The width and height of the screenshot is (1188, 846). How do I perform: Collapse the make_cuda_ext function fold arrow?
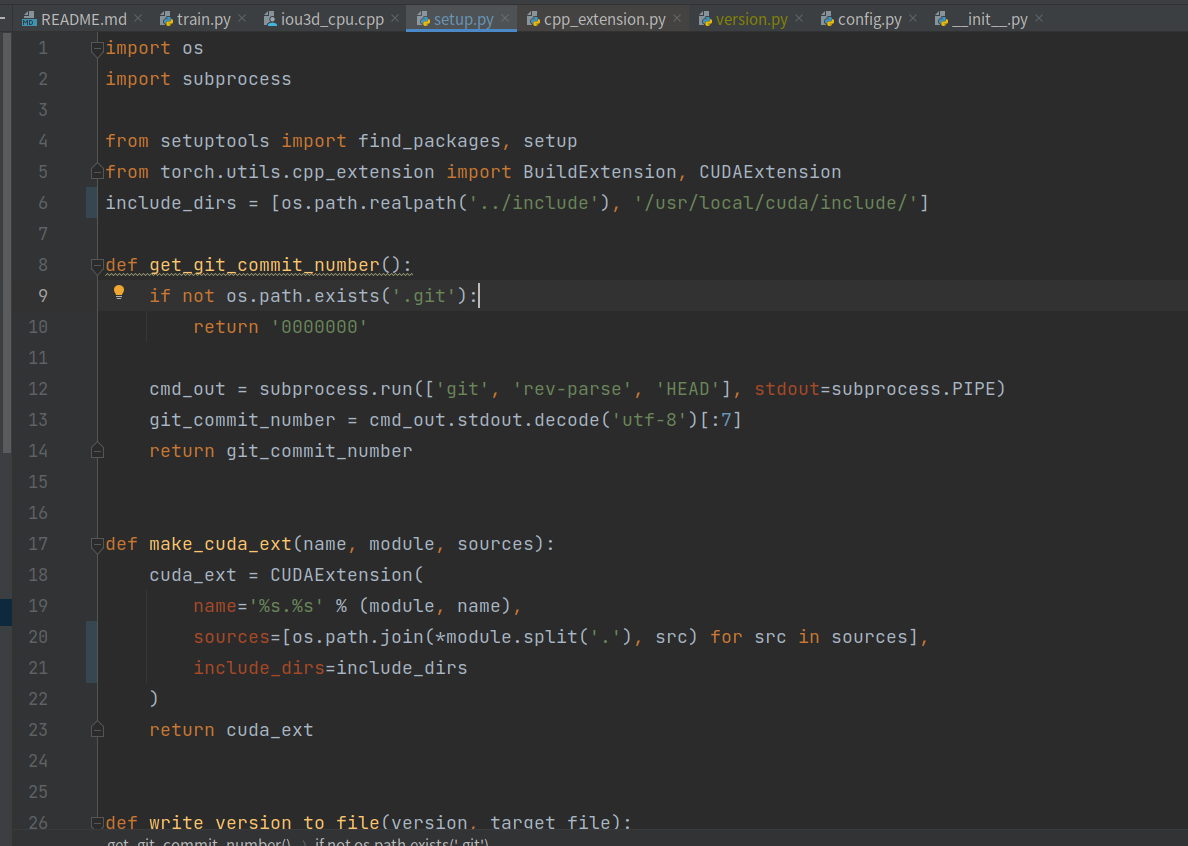pyautogui.click(x=96, y=543)
